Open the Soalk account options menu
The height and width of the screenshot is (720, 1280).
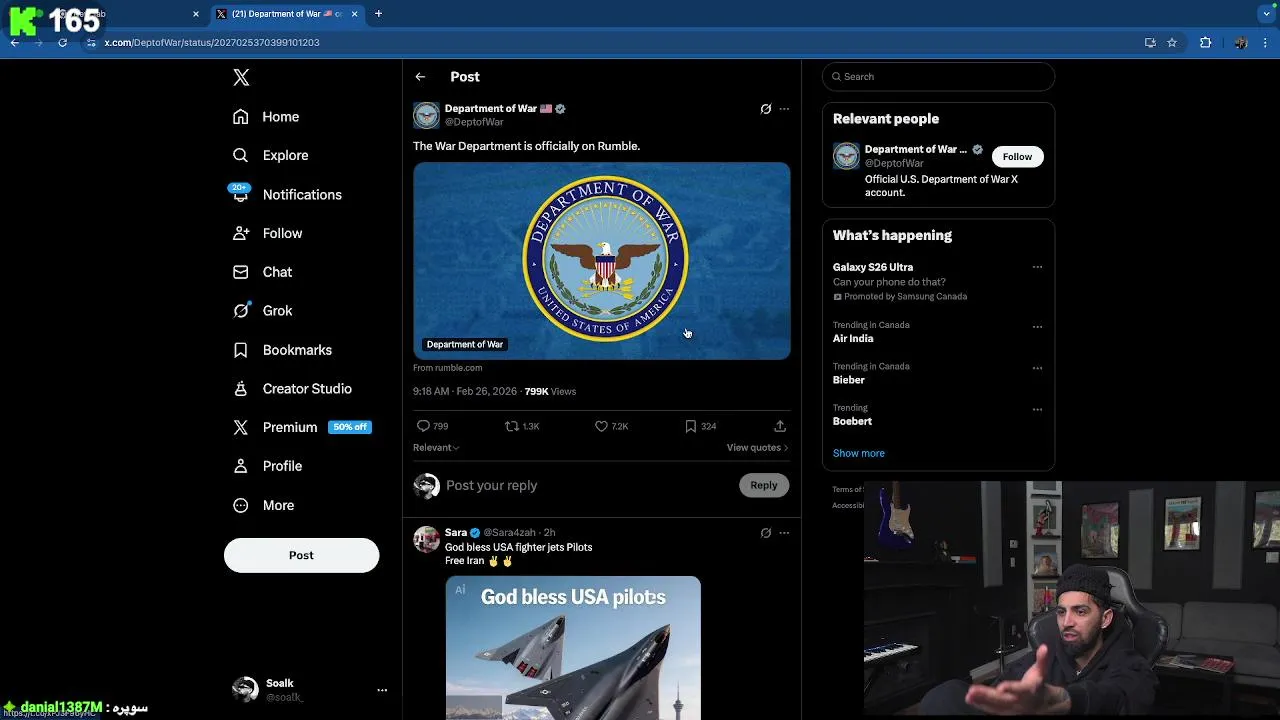tap(381, 690)
